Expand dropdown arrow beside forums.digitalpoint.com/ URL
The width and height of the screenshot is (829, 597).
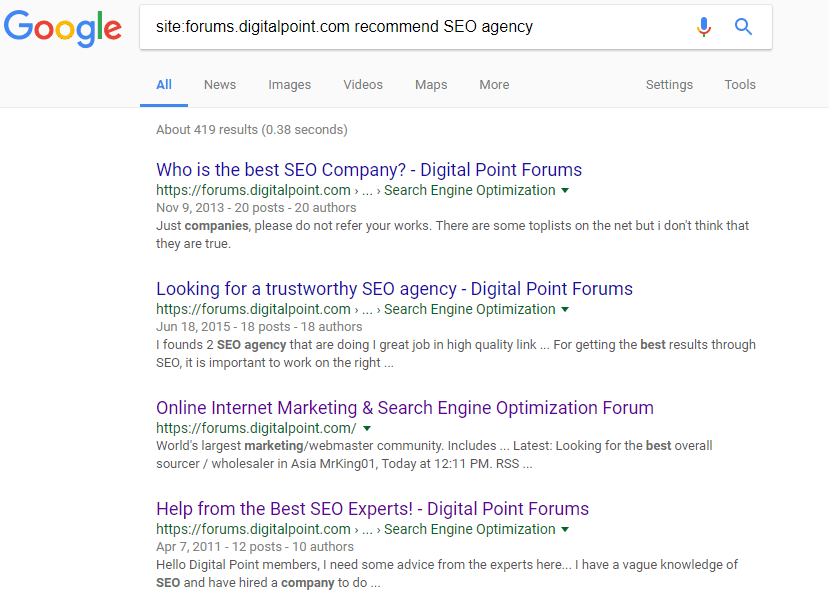(367, 428)
